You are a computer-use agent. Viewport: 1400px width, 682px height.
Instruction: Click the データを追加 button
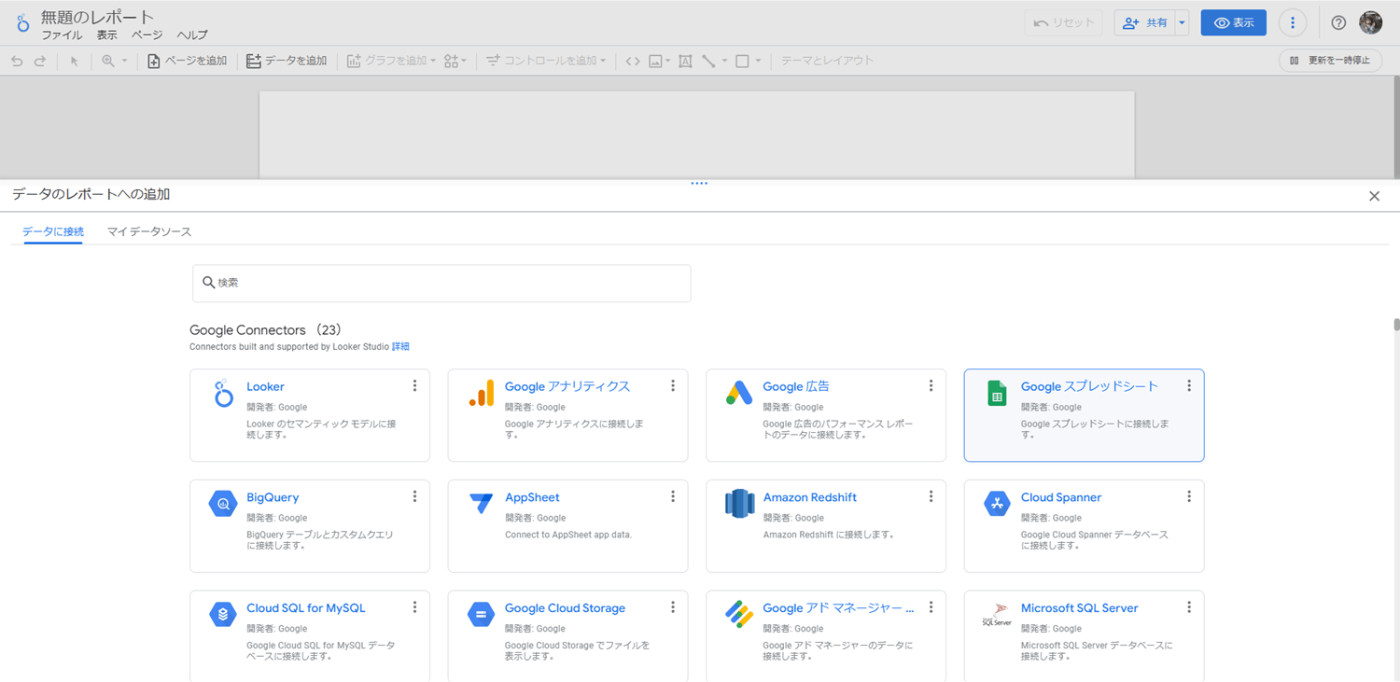287,61
